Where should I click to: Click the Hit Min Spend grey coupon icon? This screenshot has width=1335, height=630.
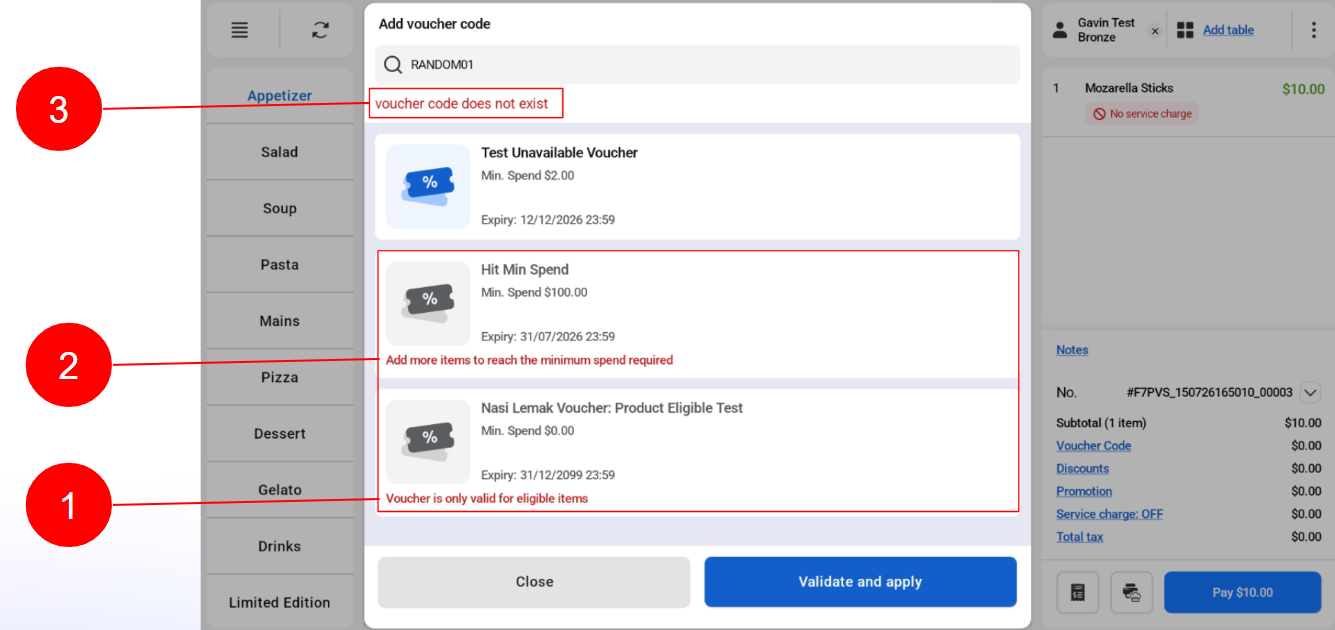click(428, 303)
